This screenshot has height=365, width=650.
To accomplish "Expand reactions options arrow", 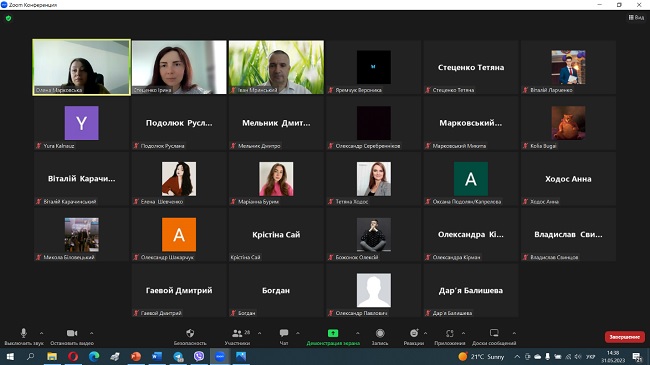I will tap(425, 333).
